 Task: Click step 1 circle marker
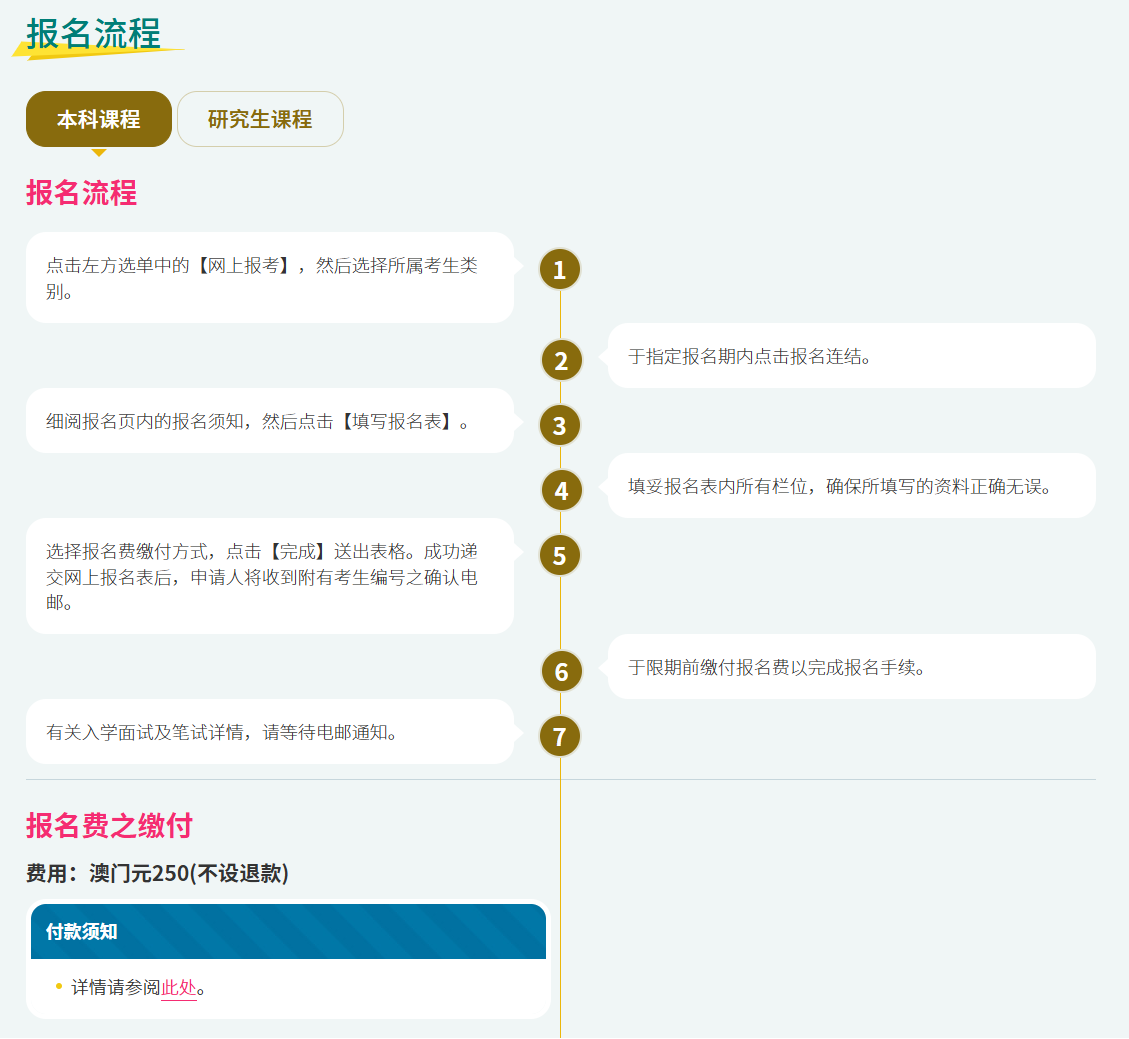560,269
